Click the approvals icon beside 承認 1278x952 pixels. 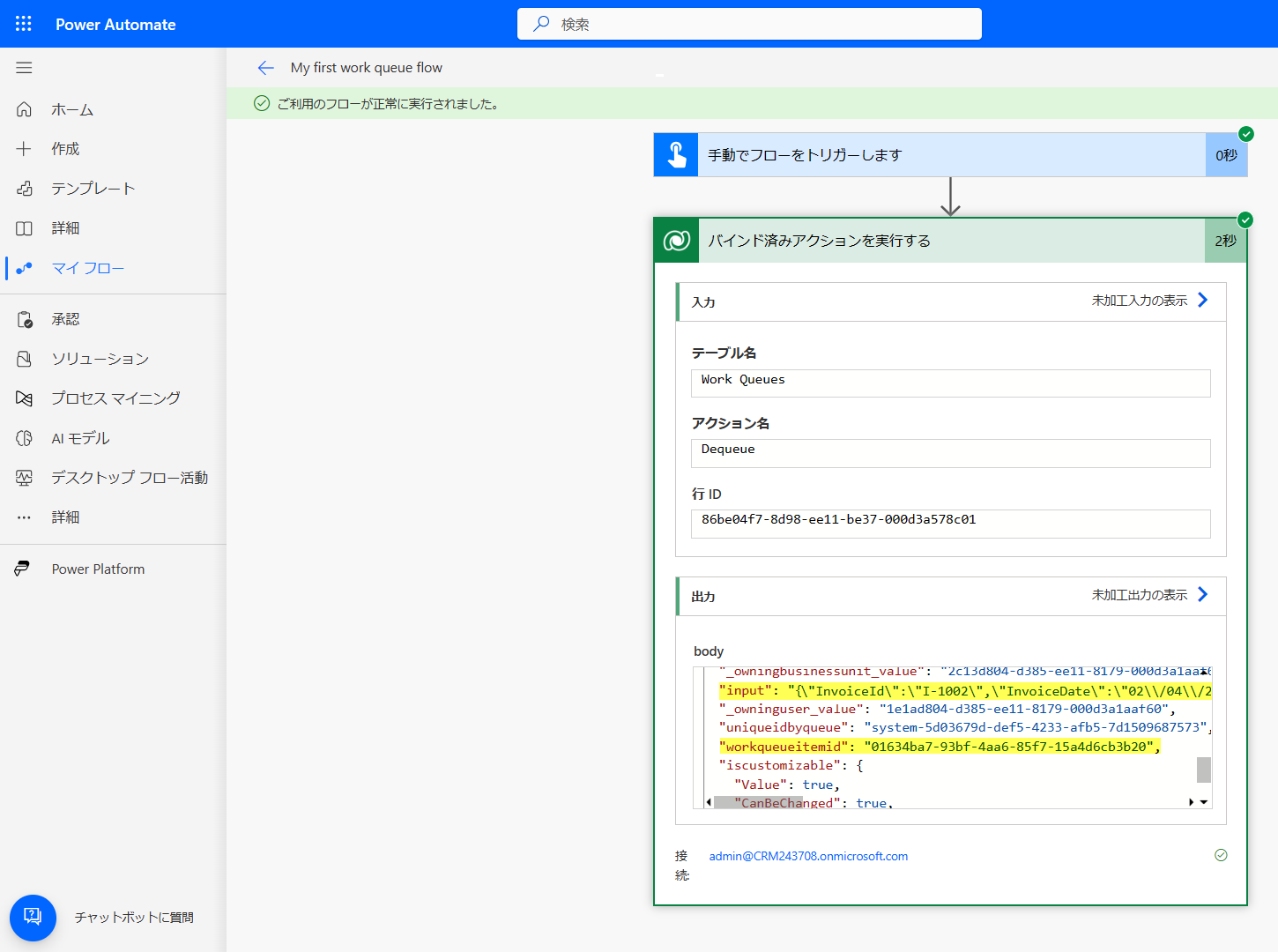point(24,319)
